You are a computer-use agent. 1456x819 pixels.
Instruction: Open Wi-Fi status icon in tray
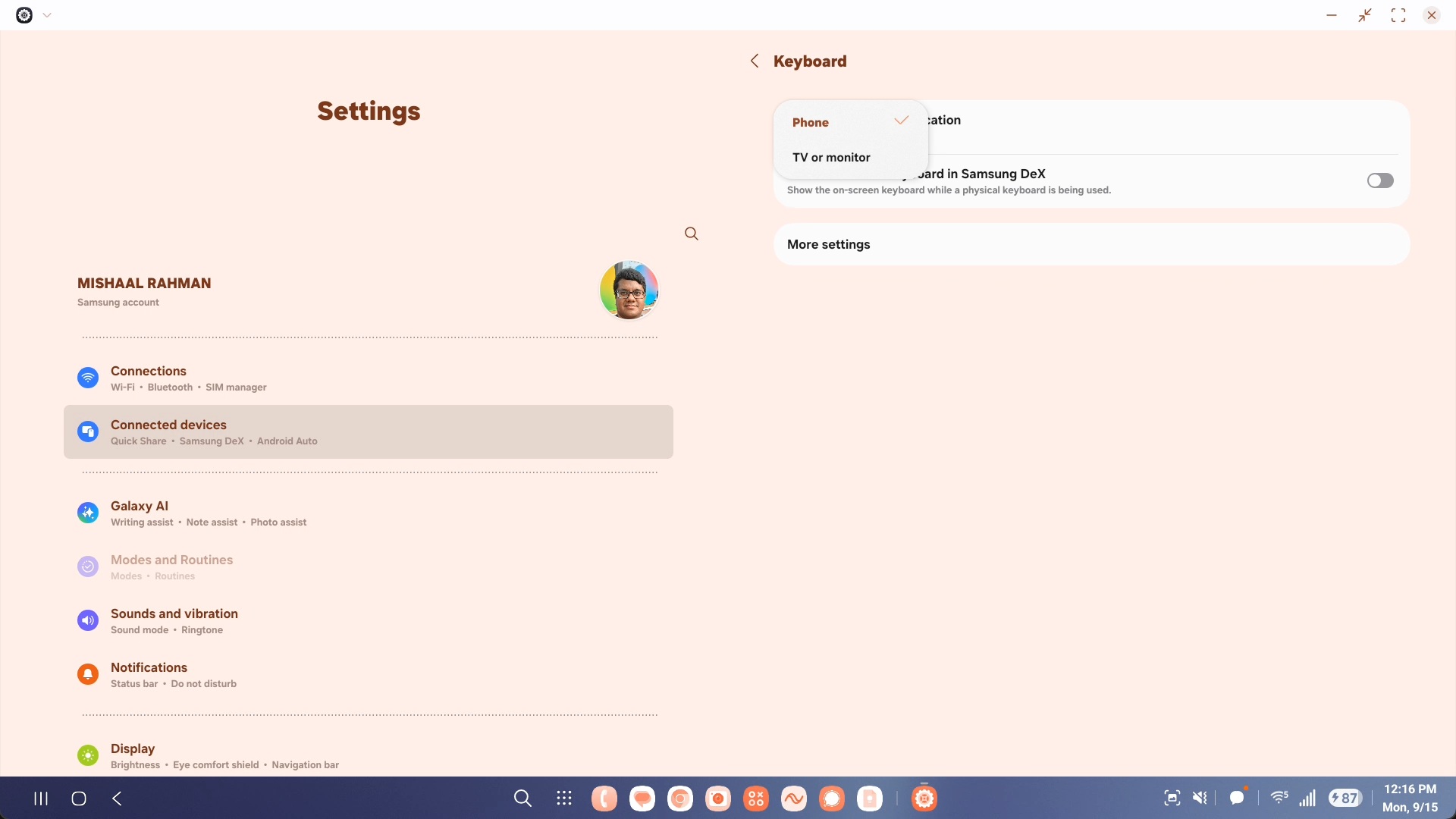[1279, 798]
